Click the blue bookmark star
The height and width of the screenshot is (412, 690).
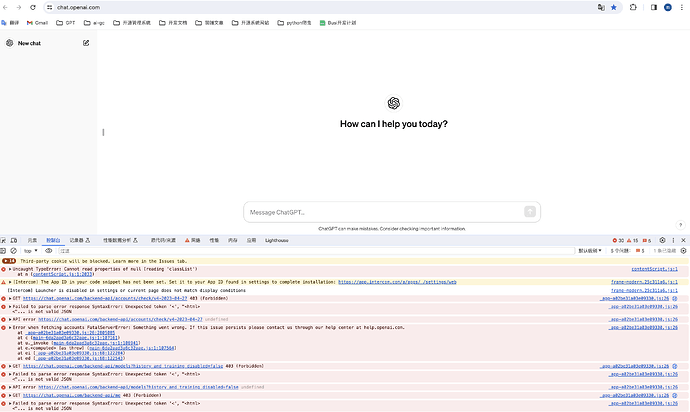pyautogui.click(x=613, y=7)
